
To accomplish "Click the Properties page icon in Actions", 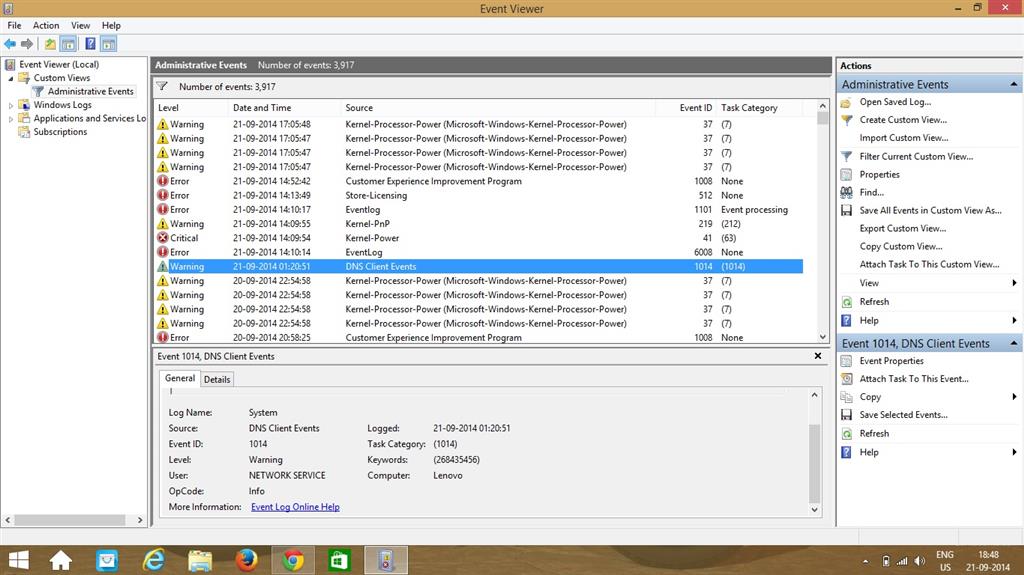I will (x=846, y=174).
